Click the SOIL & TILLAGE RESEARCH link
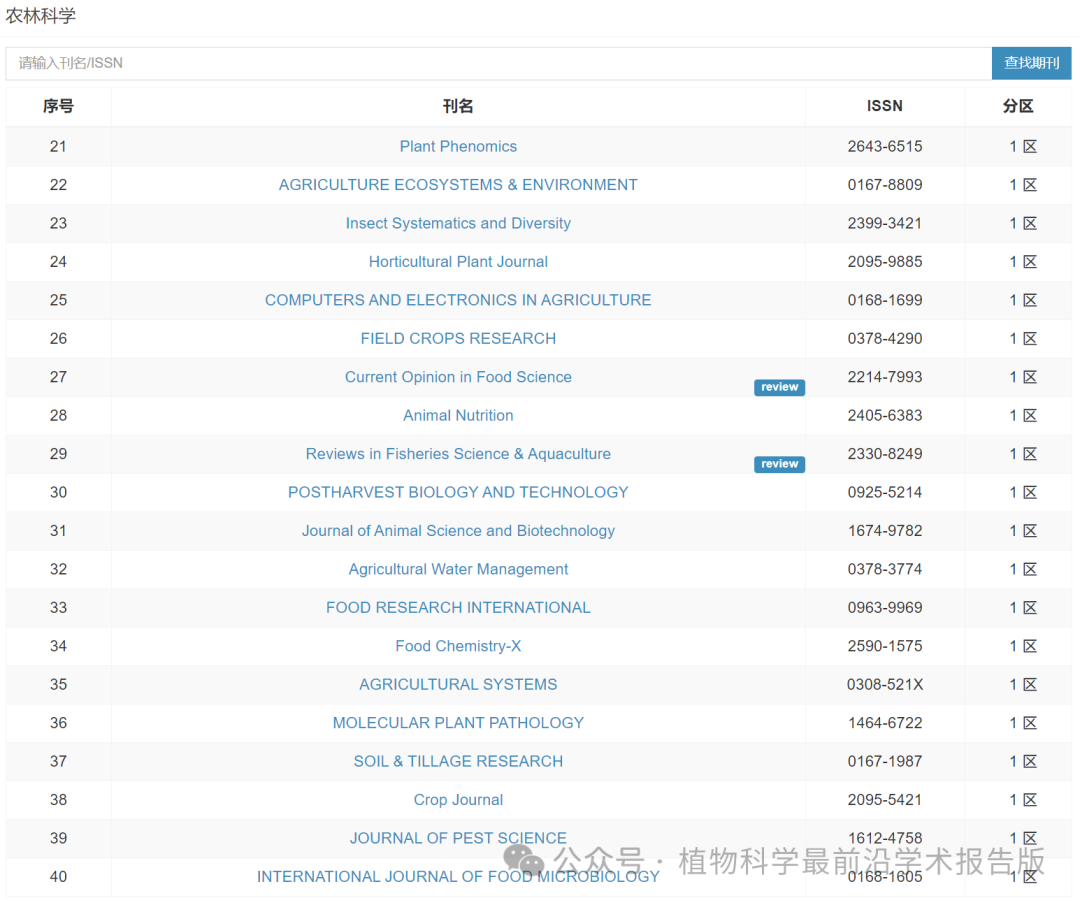This screenshot has height=905, width=1080. tap(458, 762)
